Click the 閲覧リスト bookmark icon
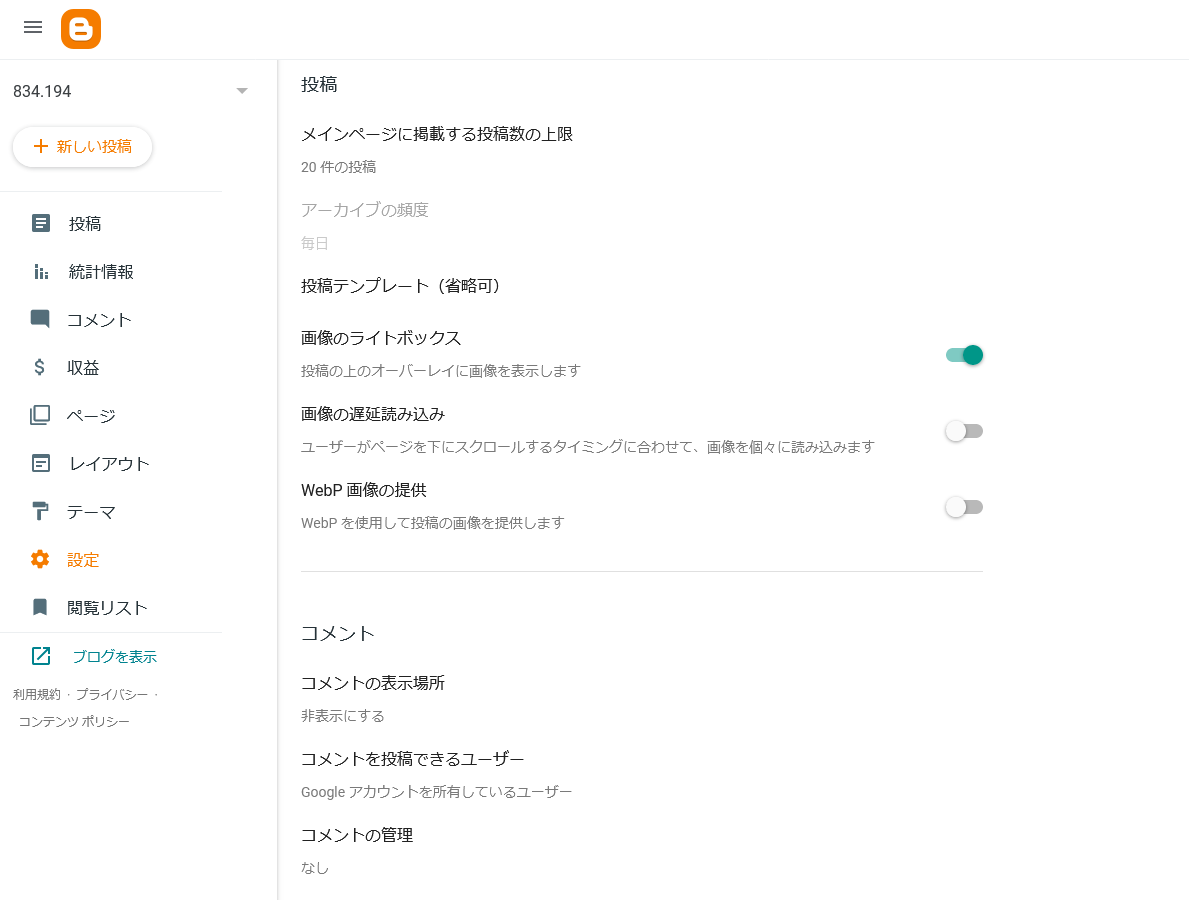Viewport: 1189px width, 900px height. 40,607
